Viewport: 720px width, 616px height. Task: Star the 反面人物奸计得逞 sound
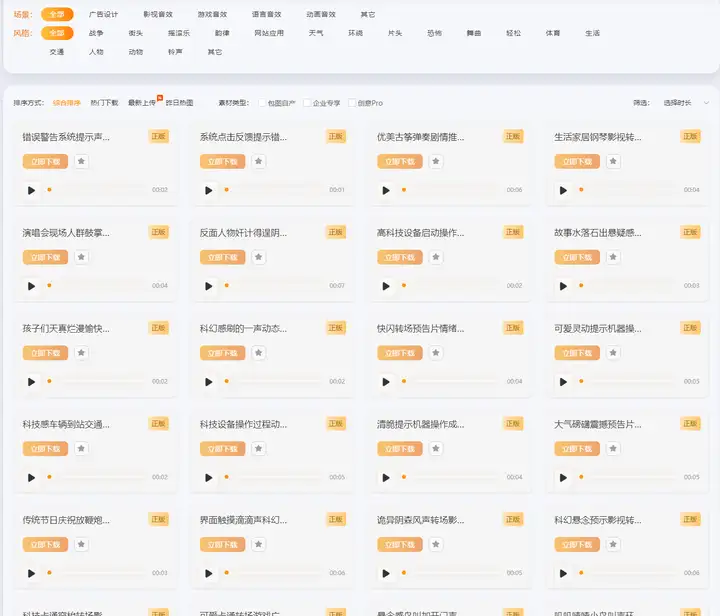(x=259, y=257)
